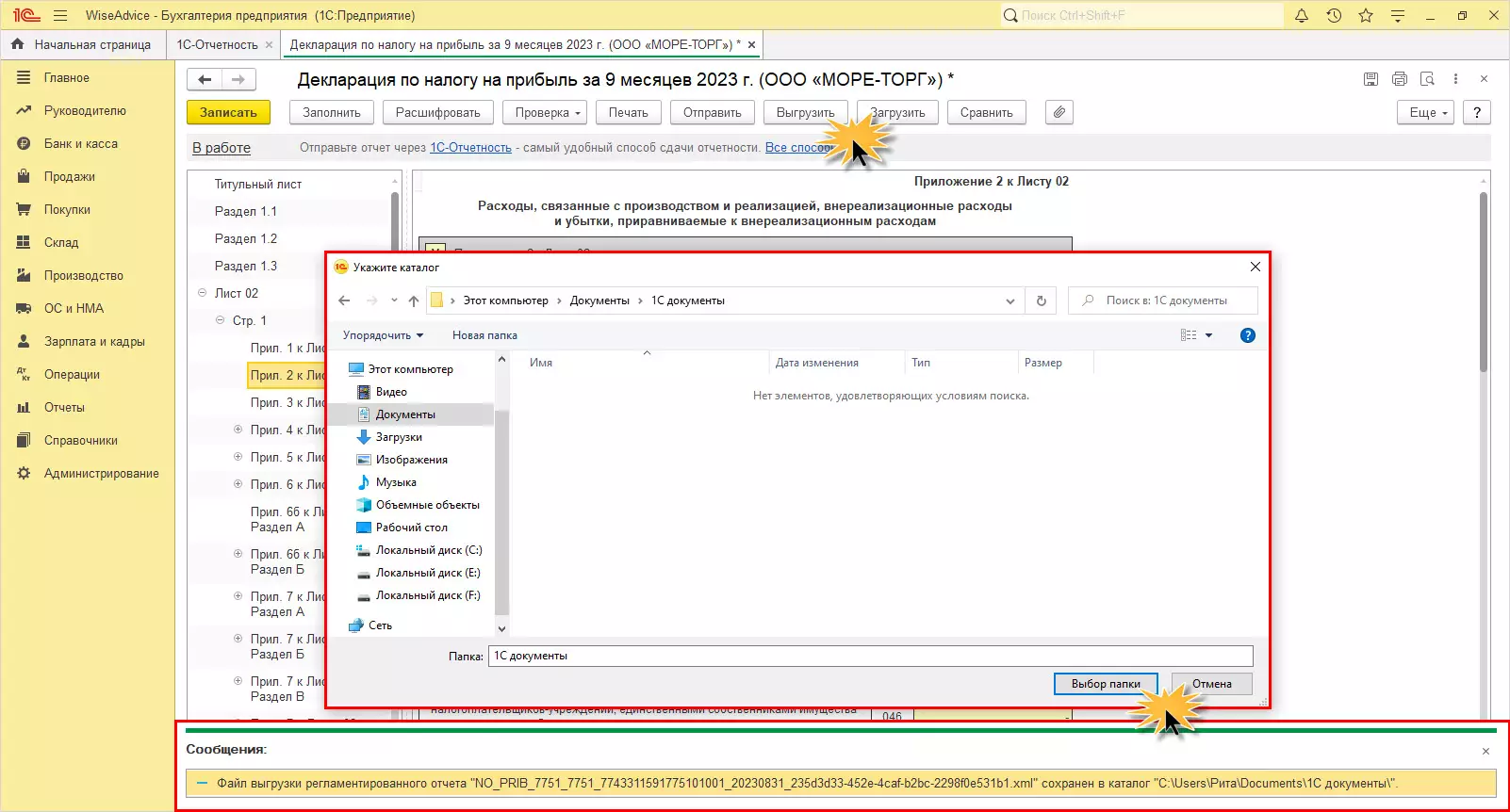Open Зарплата и кадры section in sidebar

pos(94,342)
